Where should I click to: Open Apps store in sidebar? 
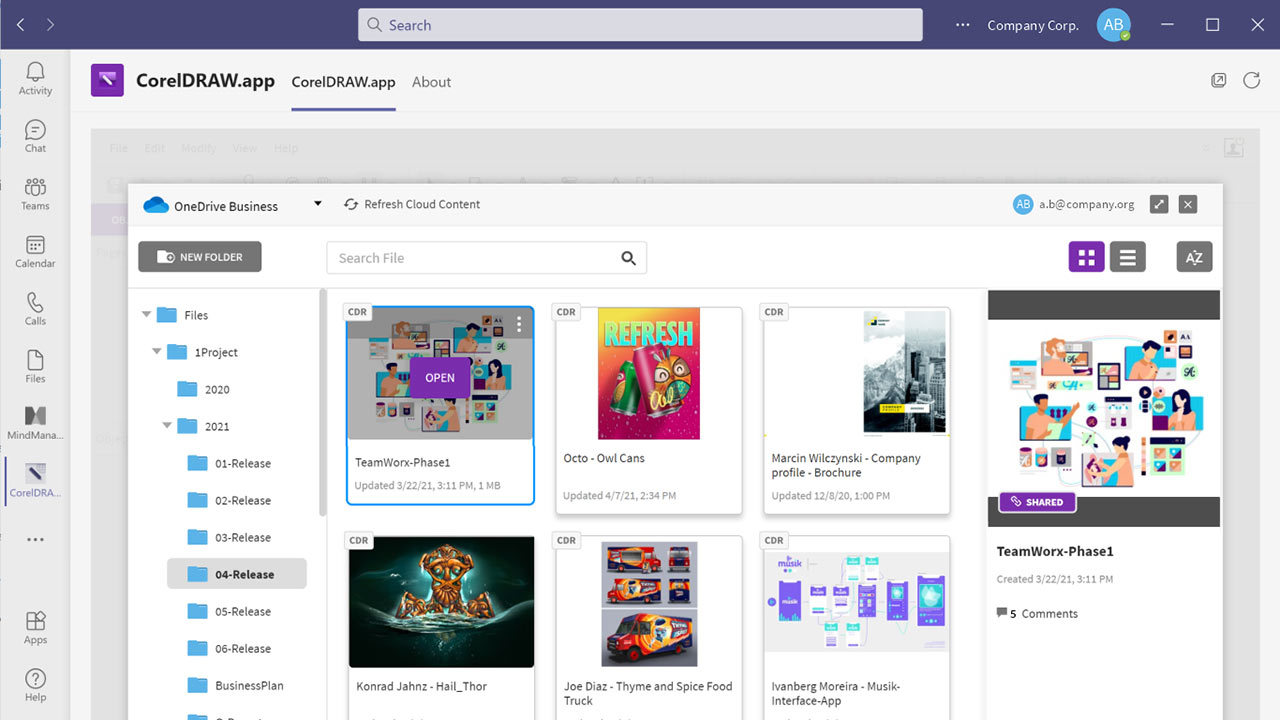[35, 628]
